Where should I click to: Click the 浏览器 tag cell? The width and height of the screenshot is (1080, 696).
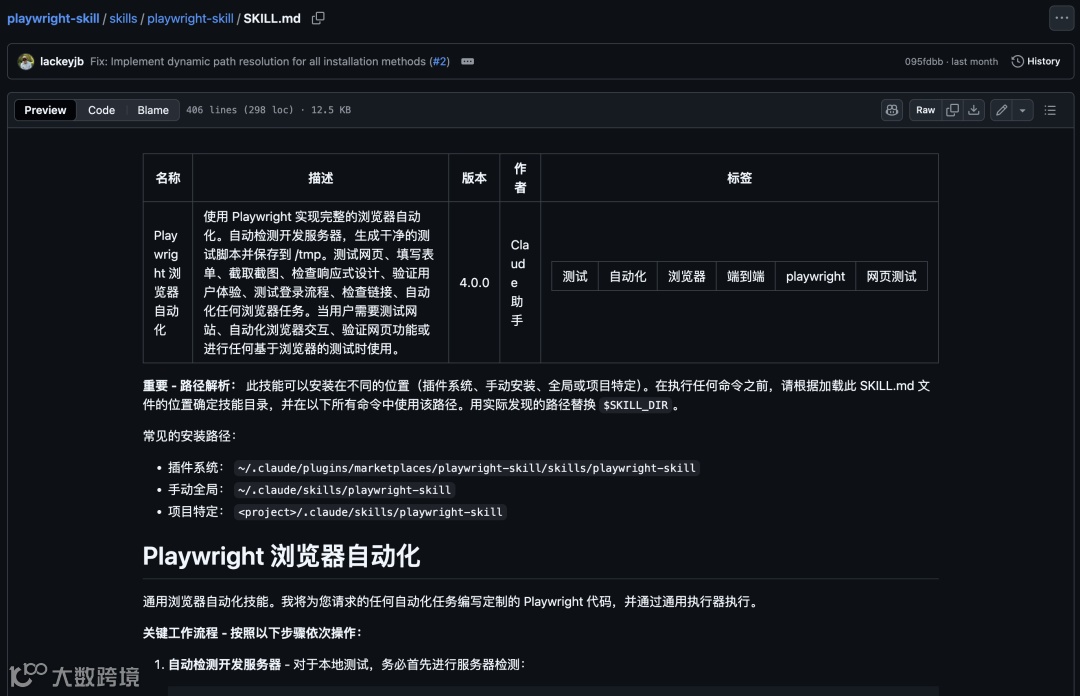point(687,276)
